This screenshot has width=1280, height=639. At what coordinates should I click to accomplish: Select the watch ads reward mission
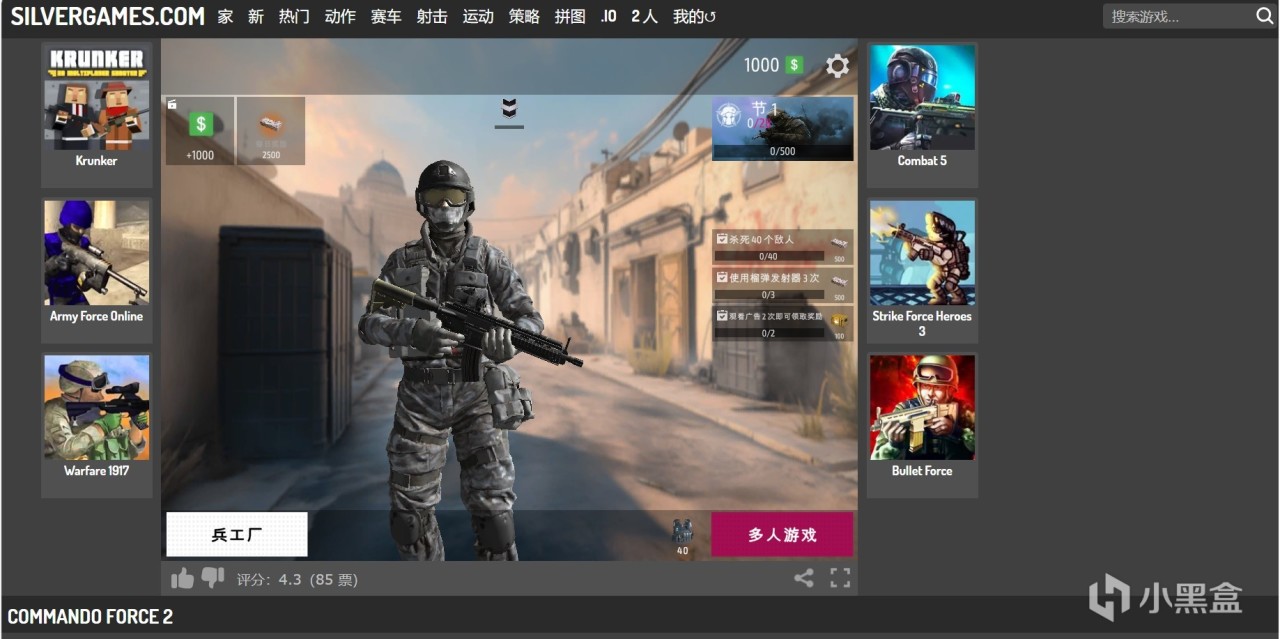(783, 324)
